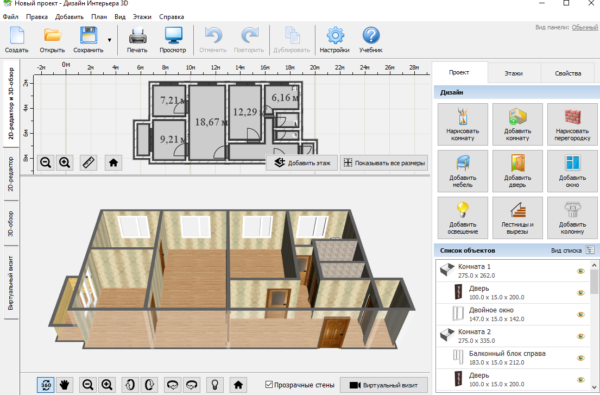Start Виртуальный визит with camera button
The width and height of the screenshot is (600, 395).
384,385
